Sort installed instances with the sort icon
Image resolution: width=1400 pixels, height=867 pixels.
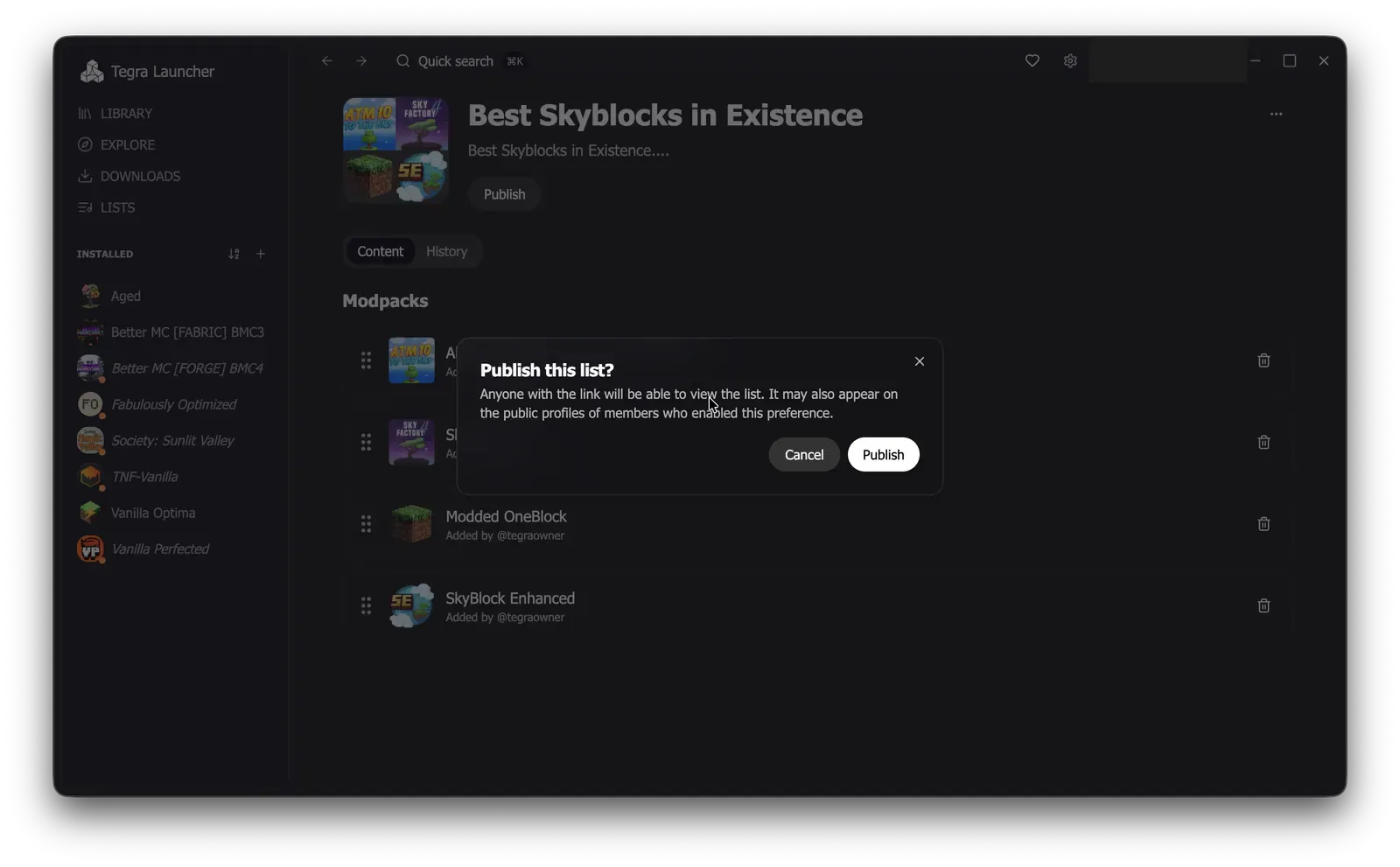[x=234, y=255]
